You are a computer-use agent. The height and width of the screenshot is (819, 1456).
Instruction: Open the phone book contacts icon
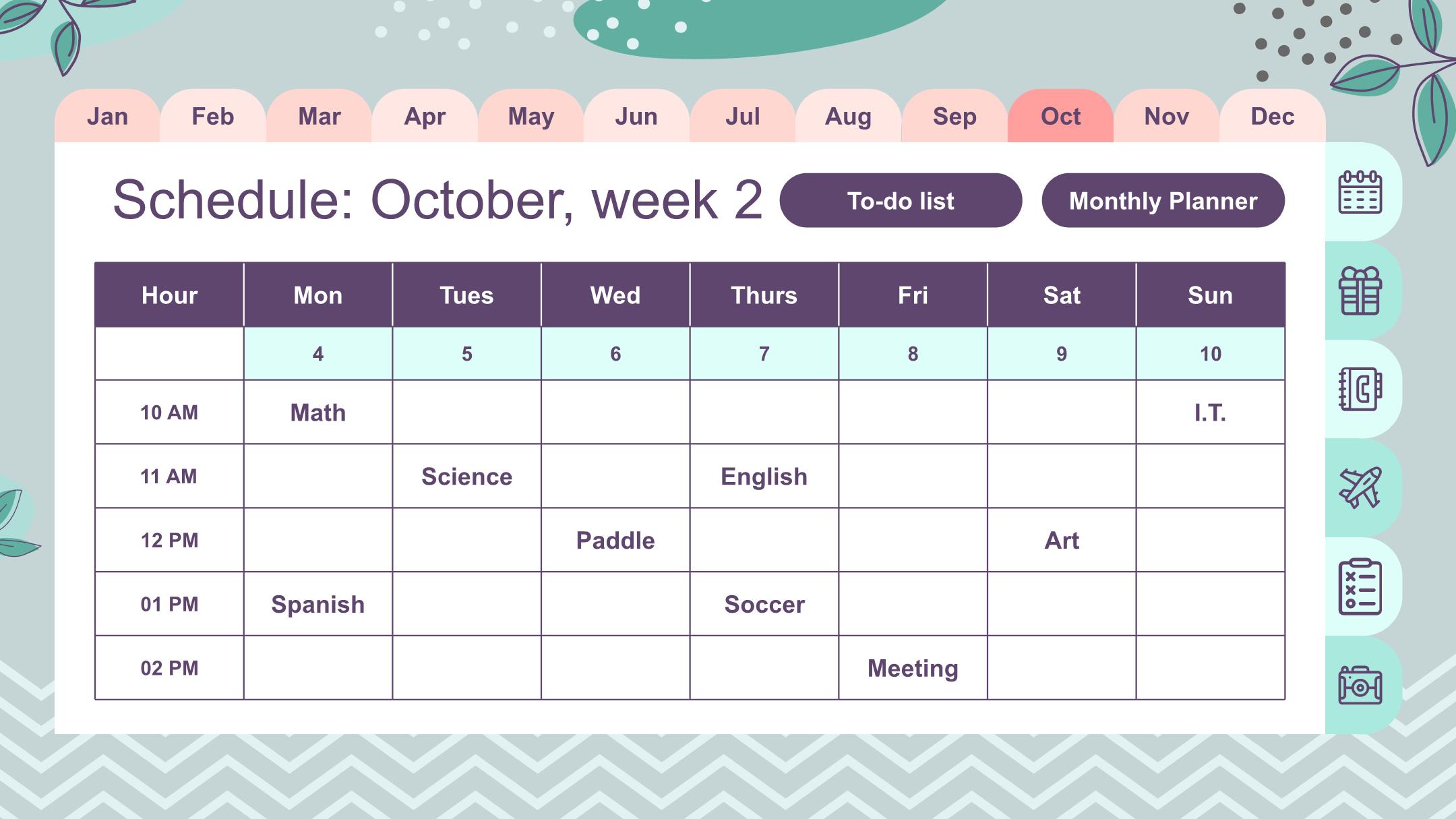coord(1360,389)
